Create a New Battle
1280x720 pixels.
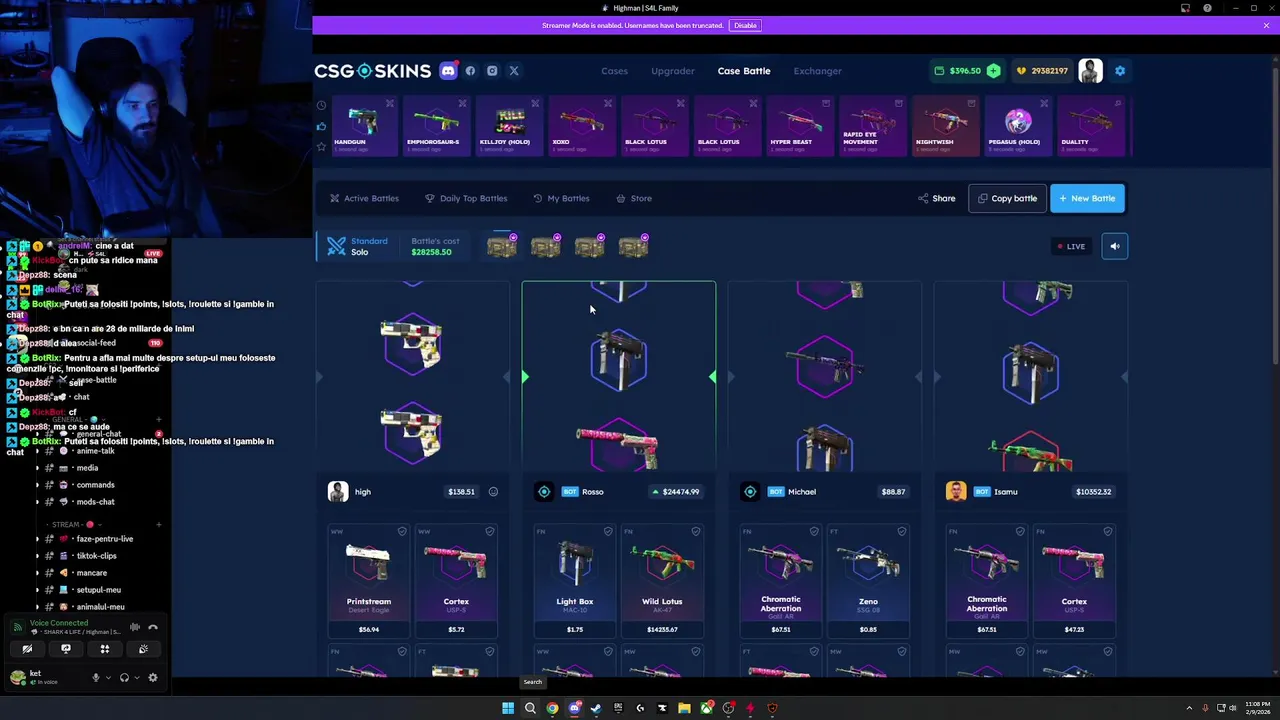[x=1087, y=198]
